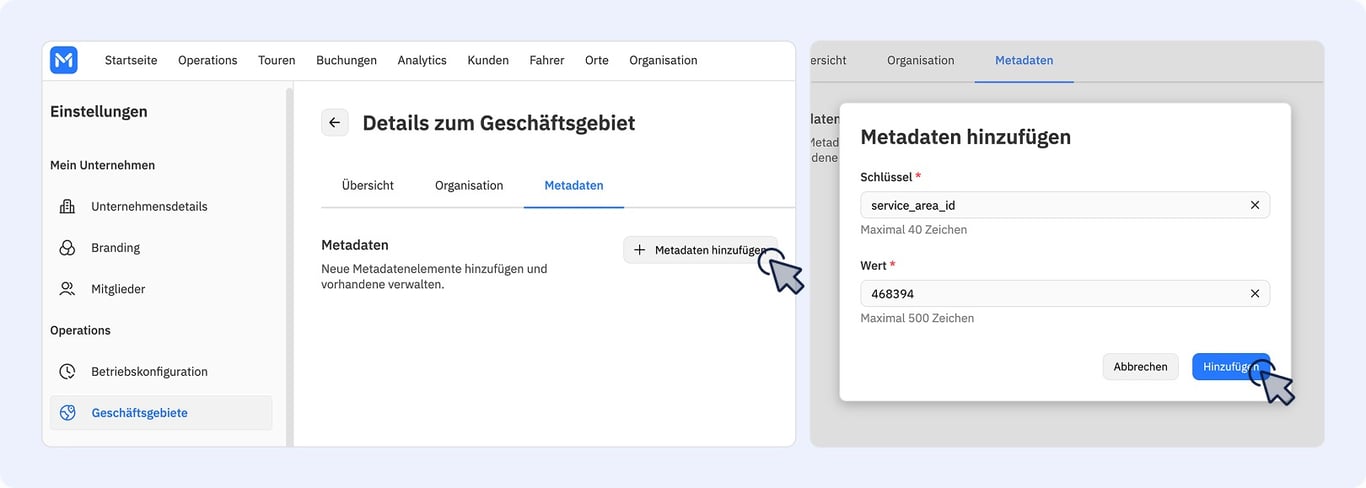The image size is (1366, 488).
Task: Click the Unternehmensdetails building icon
Action: pyautogui.click(x=67, y=207)
